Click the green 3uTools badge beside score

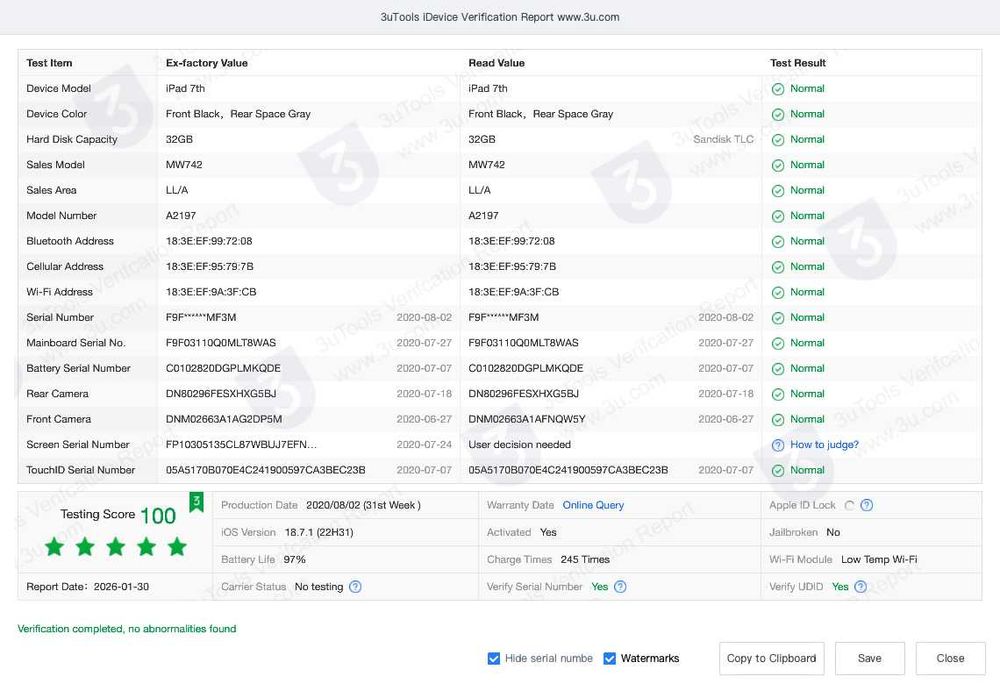(196, 502)
